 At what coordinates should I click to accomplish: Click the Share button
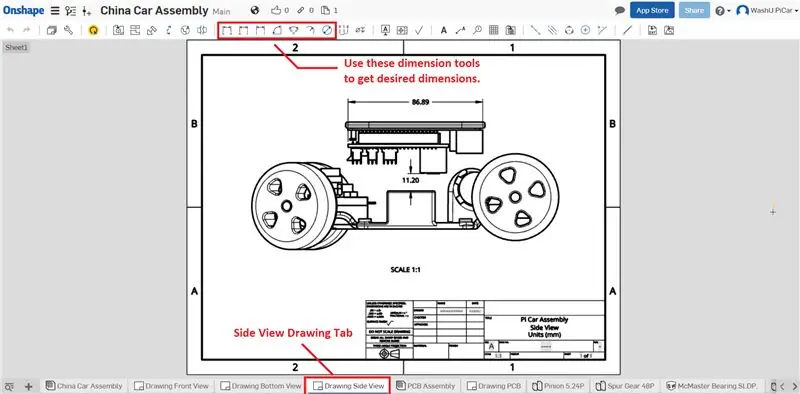tap(694, 10)
